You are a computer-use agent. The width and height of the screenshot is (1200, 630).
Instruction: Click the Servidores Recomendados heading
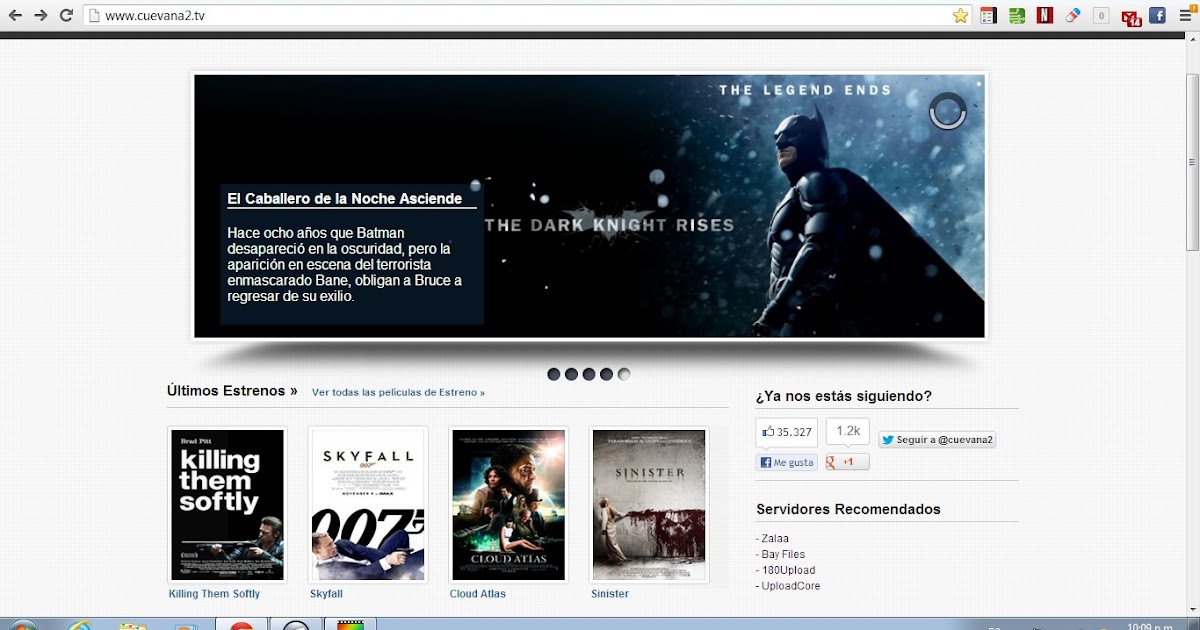coord(848,509)
